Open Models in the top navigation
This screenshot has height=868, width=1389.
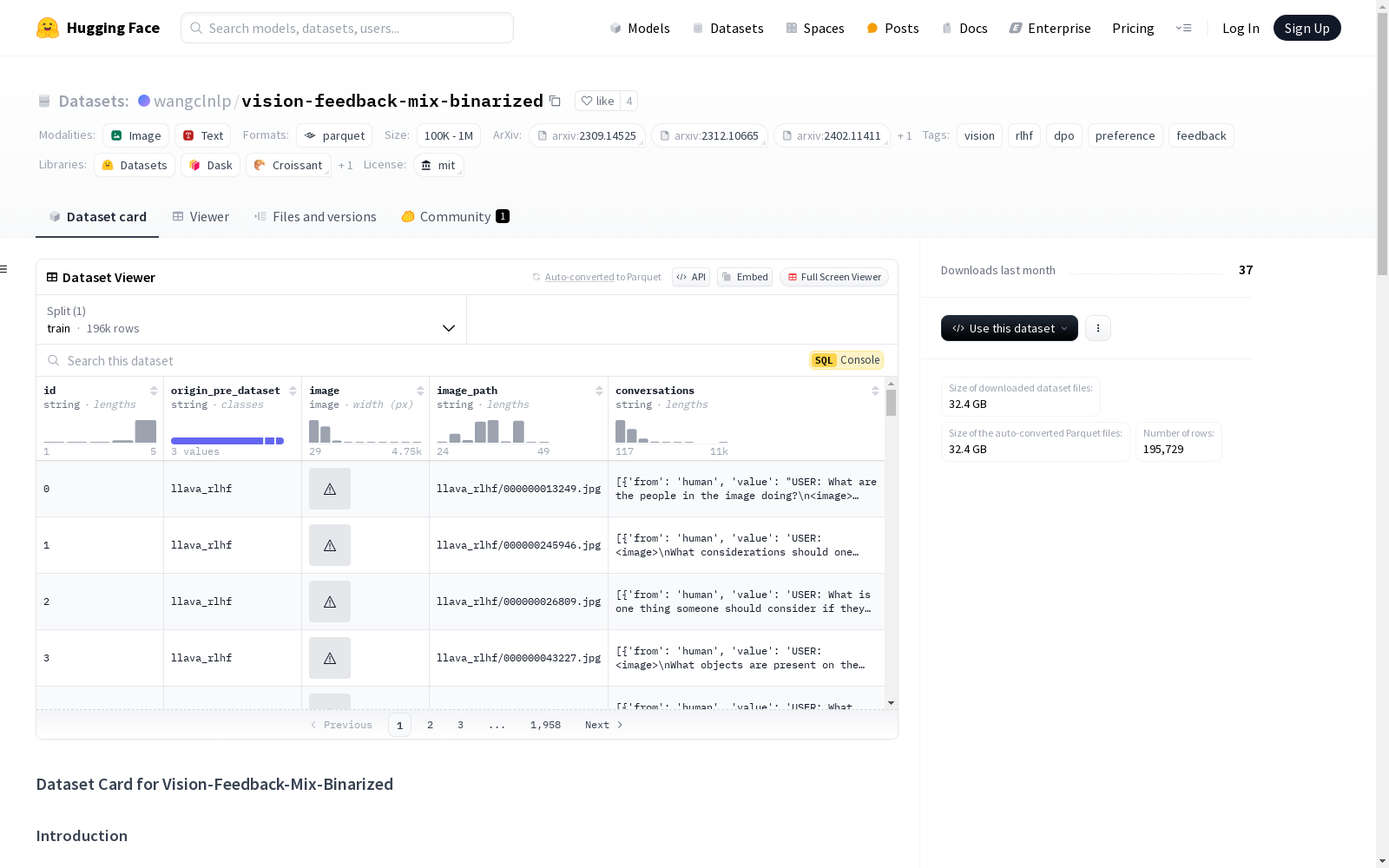point(640,28)
